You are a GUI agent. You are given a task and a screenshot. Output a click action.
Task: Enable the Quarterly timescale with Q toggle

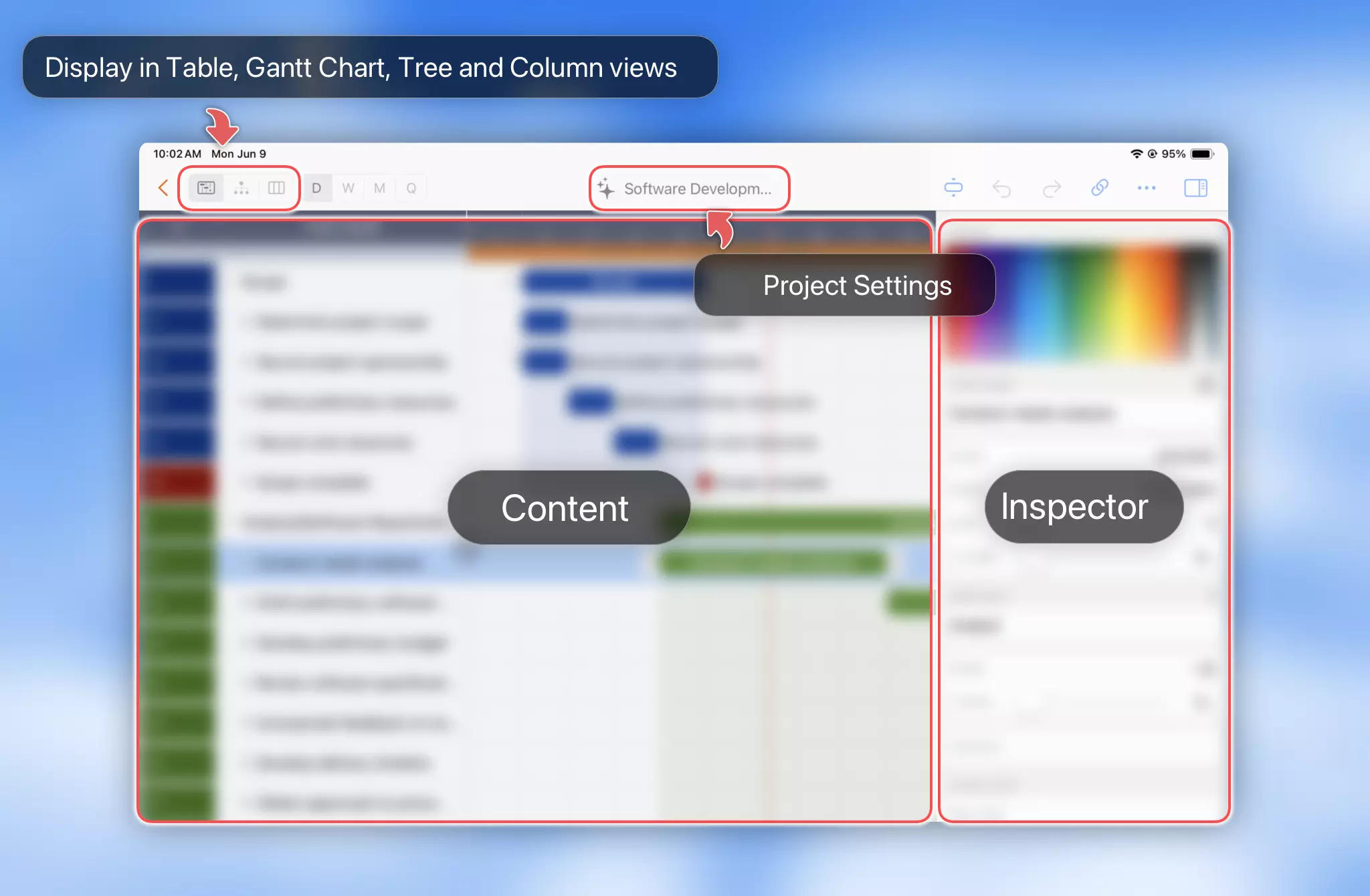coord(411,188)
